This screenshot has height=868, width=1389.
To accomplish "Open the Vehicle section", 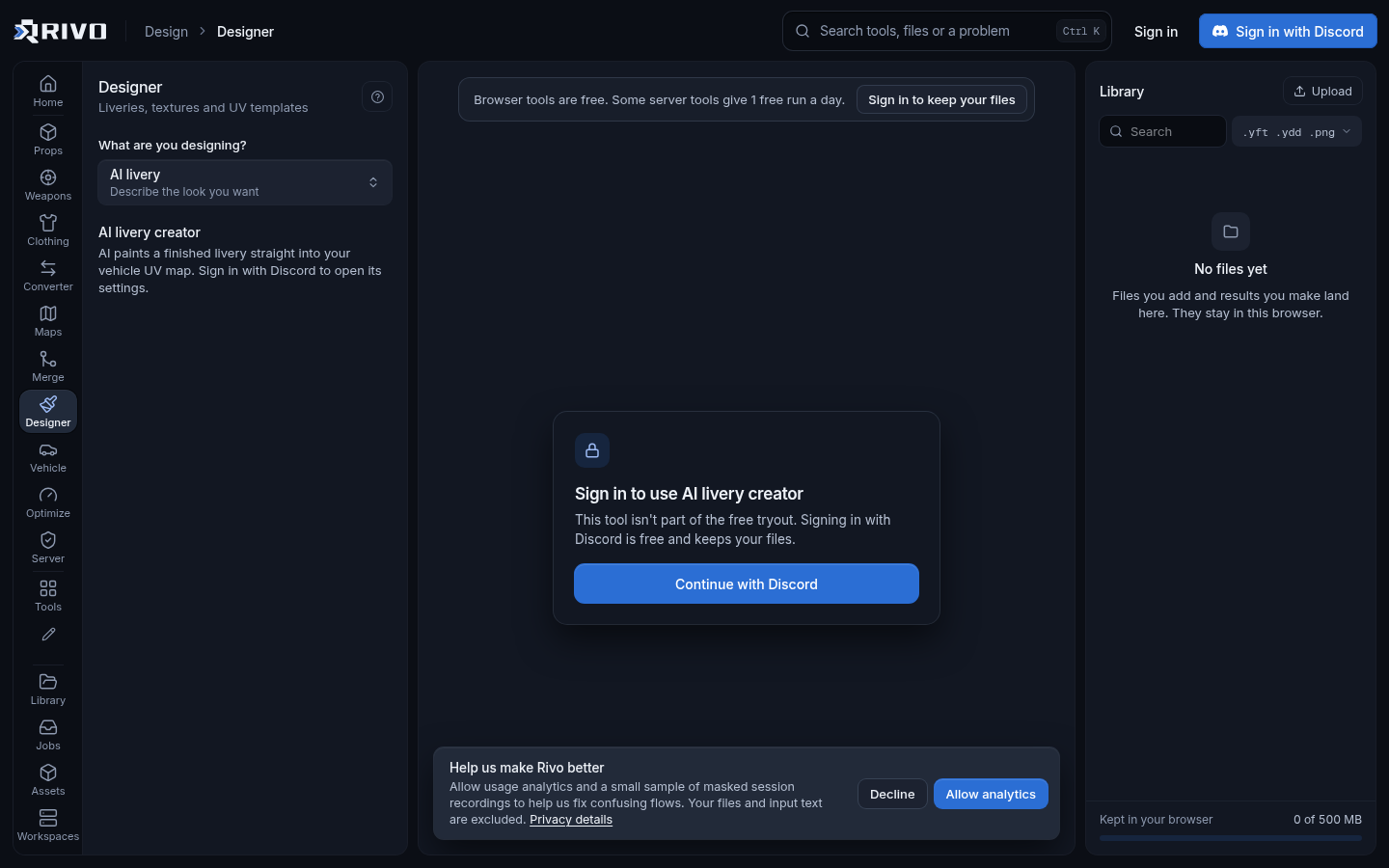I will click(x=48, y=456).
